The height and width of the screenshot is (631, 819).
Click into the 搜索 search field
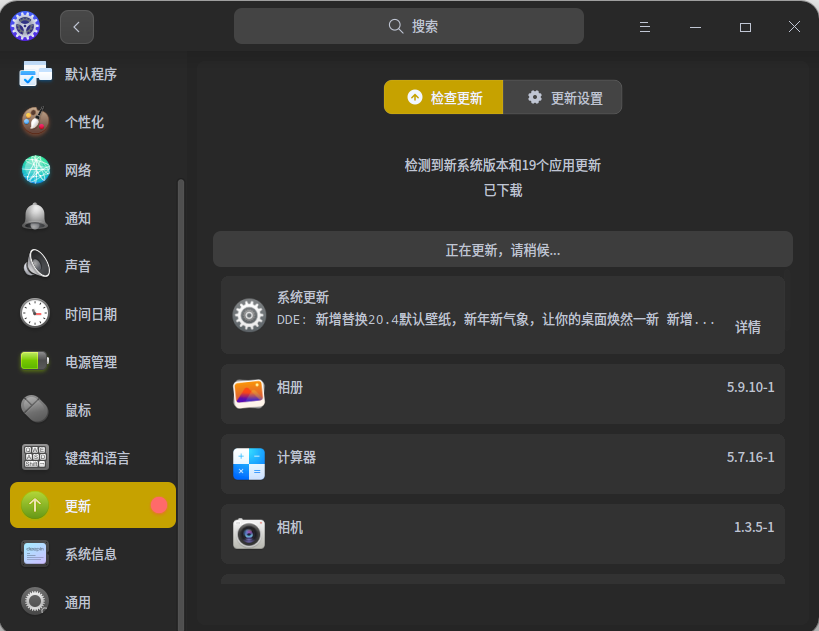[x=409, y=26]
